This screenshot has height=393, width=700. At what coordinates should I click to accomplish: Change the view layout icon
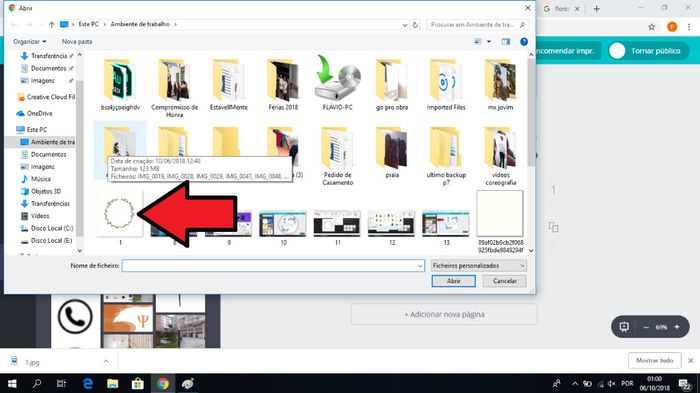coord(478,42)
